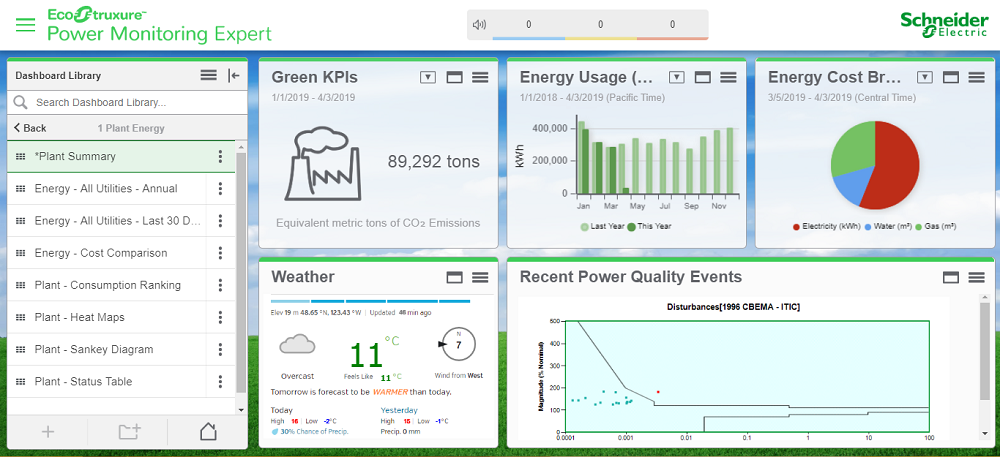Click the red alarm counter showing 0
Image resolution: width=1000 pixels, height=457 pixels.
coord(672,25)
